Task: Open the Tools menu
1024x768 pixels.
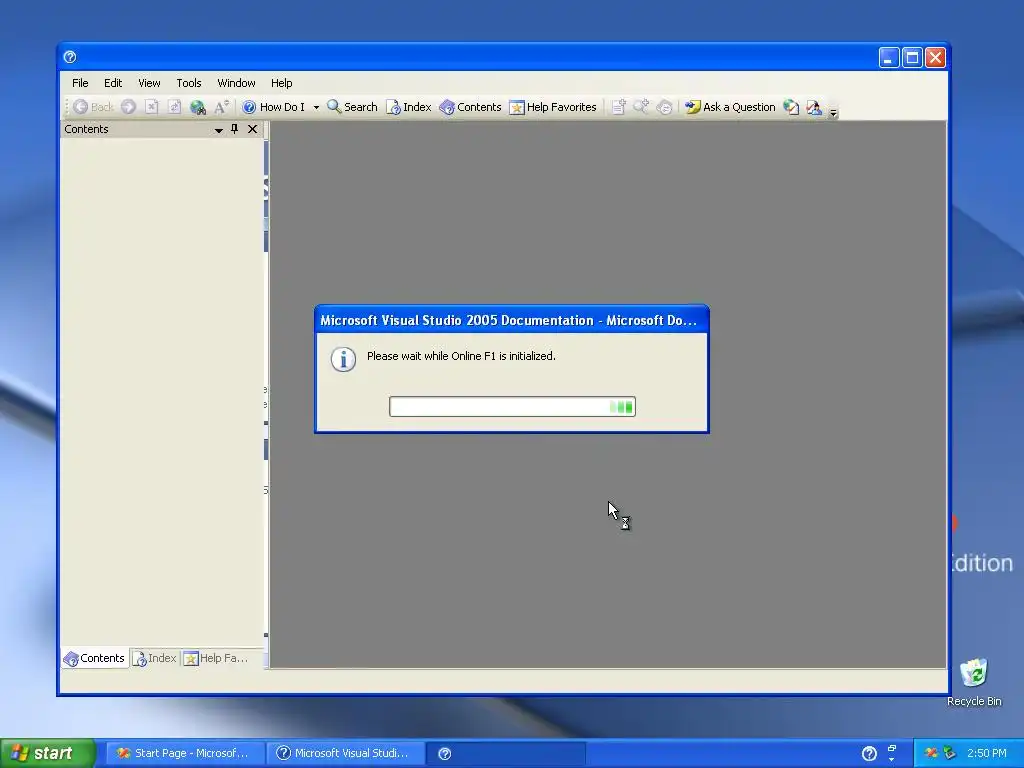Action: 189,83
